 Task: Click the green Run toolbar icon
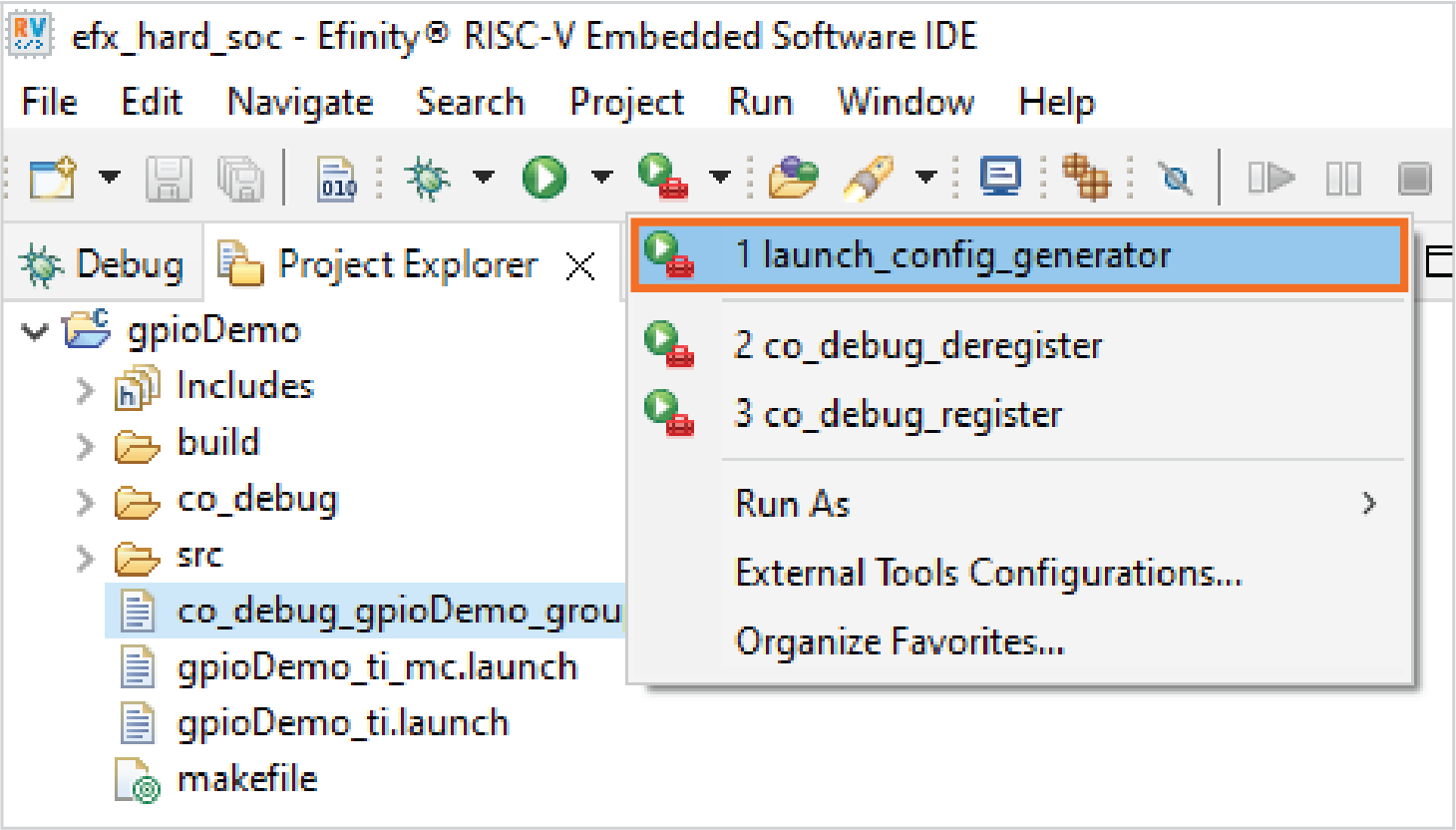(545, 179)
